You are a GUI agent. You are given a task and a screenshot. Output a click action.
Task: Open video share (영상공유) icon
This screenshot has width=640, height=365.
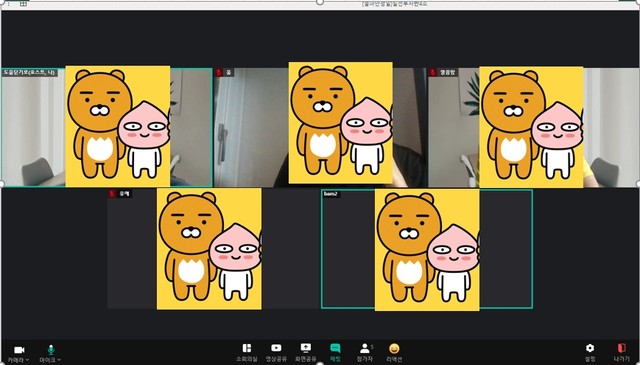point(276,348)
